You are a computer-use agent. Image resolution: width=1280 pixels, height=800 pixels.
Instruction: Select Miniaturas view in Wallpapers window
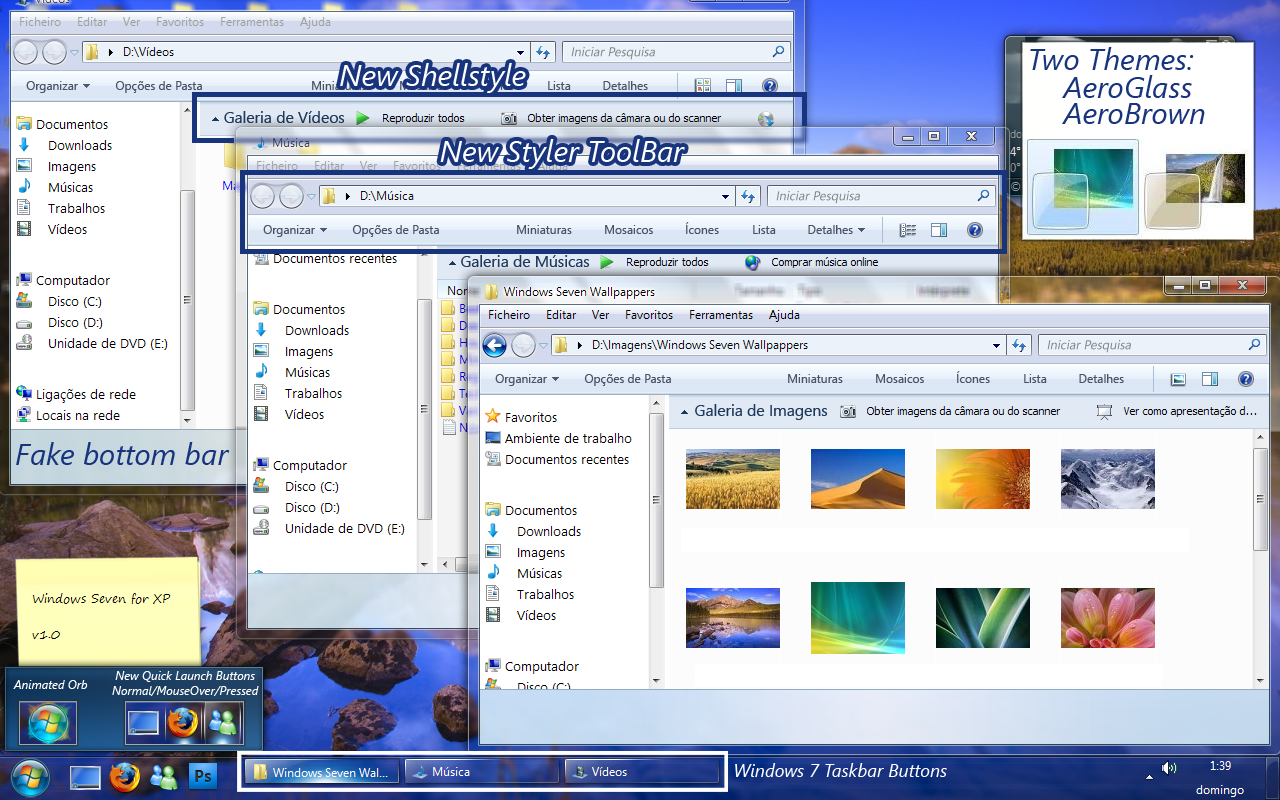click(x=815, y=379)
